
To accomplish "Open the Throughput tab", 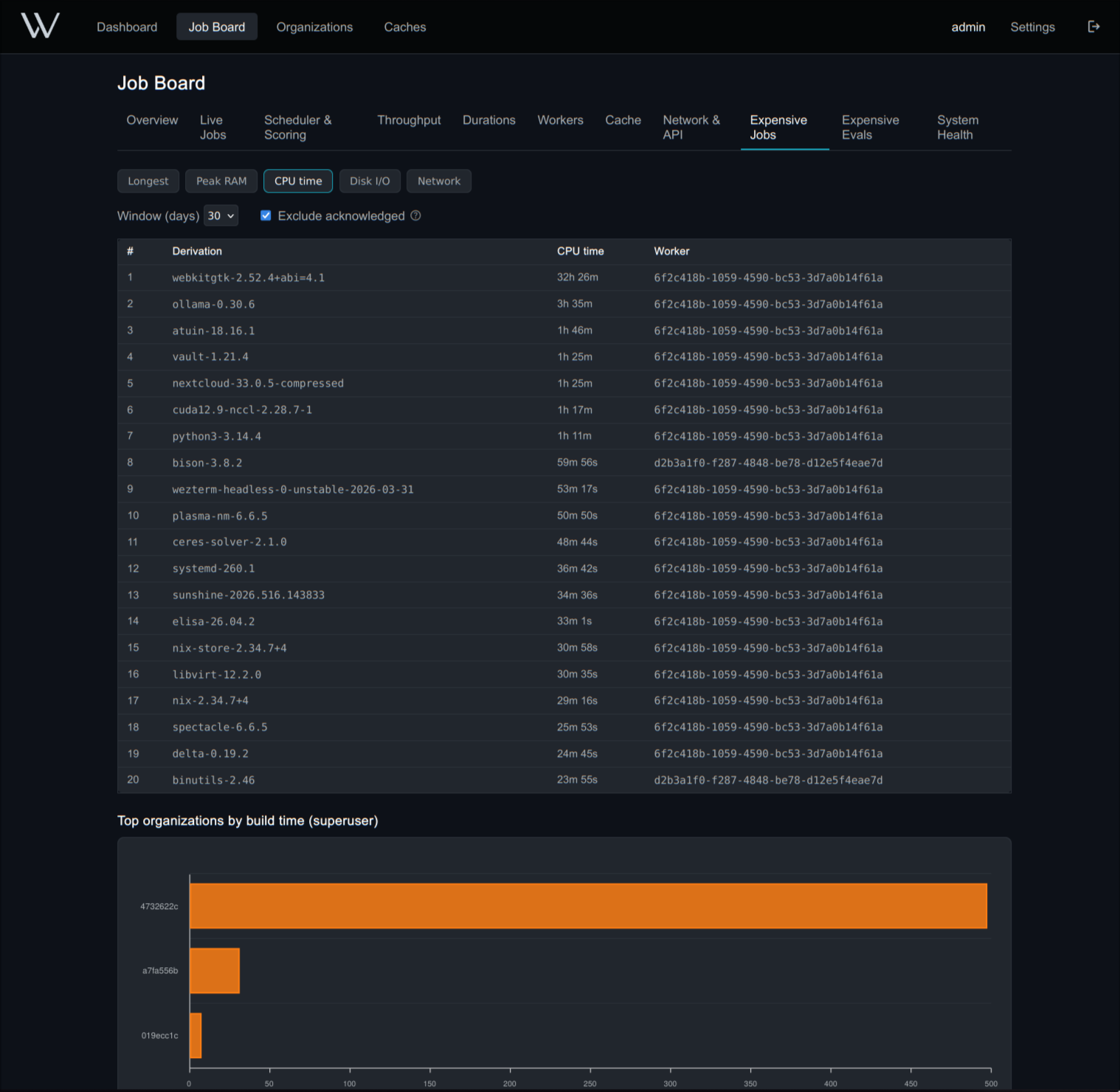I will point(409,120).
